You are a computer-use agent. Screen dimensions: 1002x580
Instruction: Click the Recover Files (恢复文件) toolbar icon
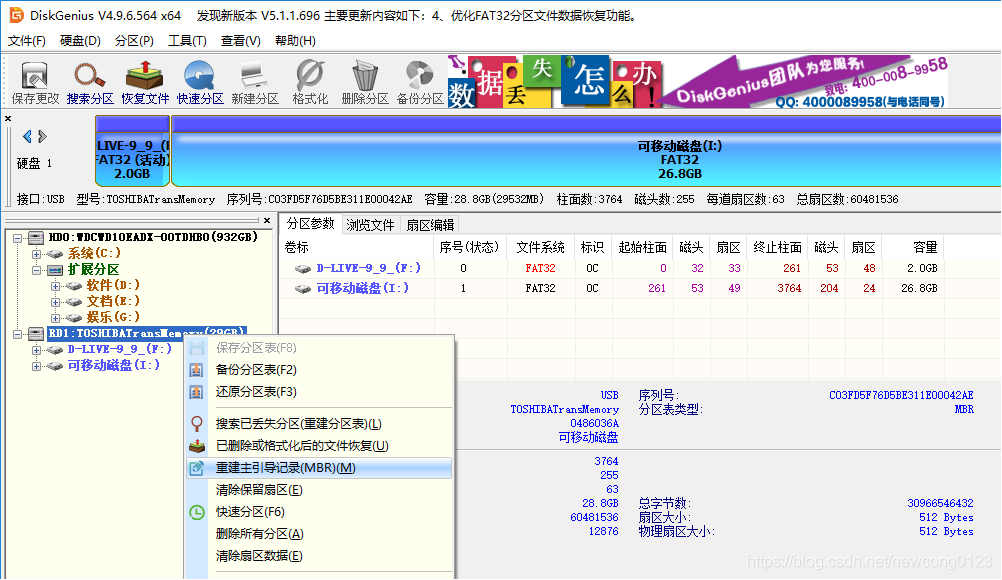[145, 82]
